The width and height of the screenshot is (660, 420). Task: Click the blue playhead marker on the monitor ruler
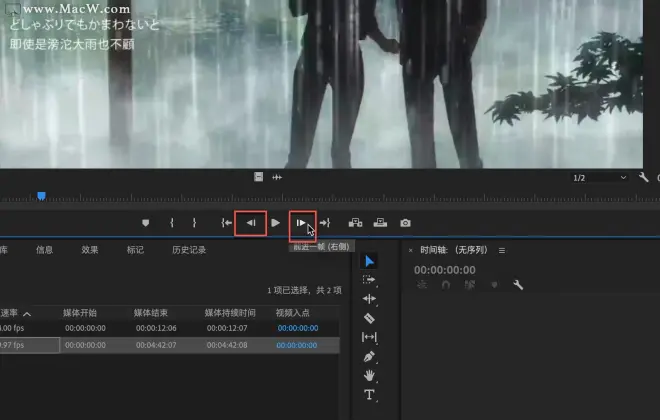click(x=41, y=196)
